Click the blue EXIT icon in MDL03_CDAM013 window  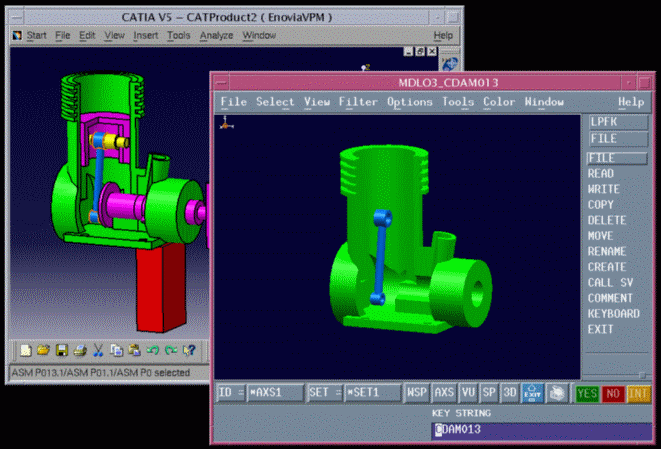pyautogui.click(x=532, y=393)
